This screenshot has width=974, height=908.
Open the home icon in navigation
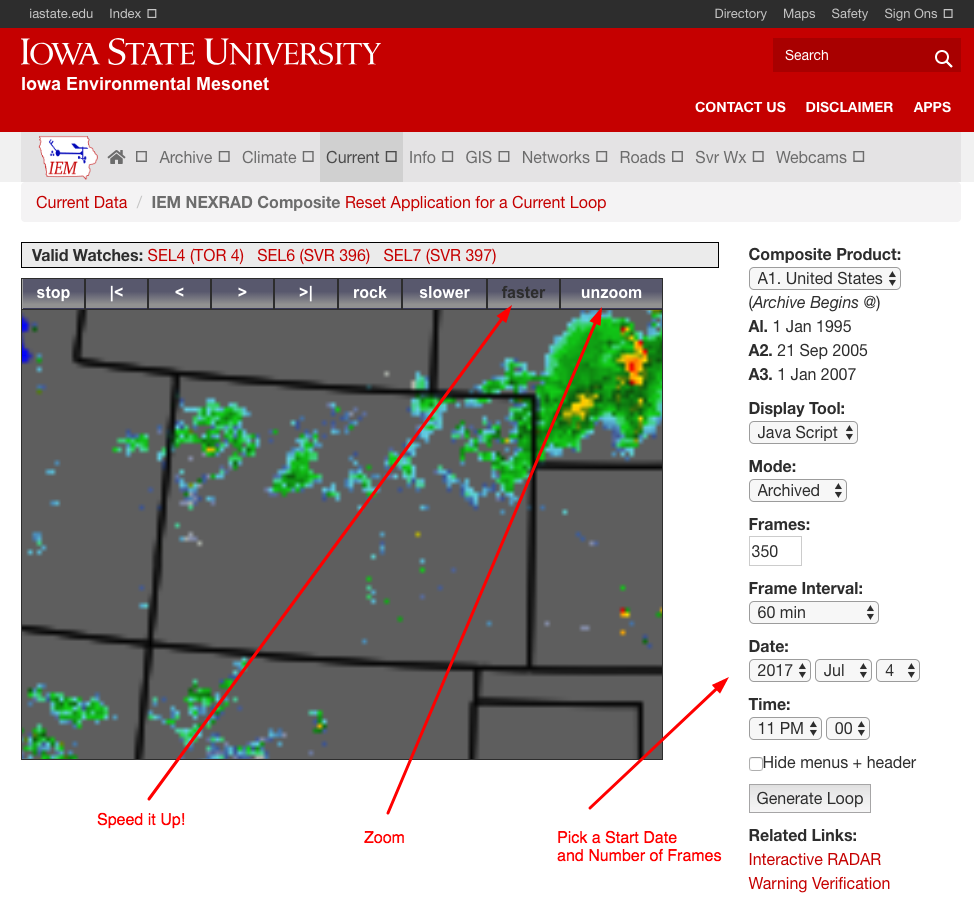[116, 157]
